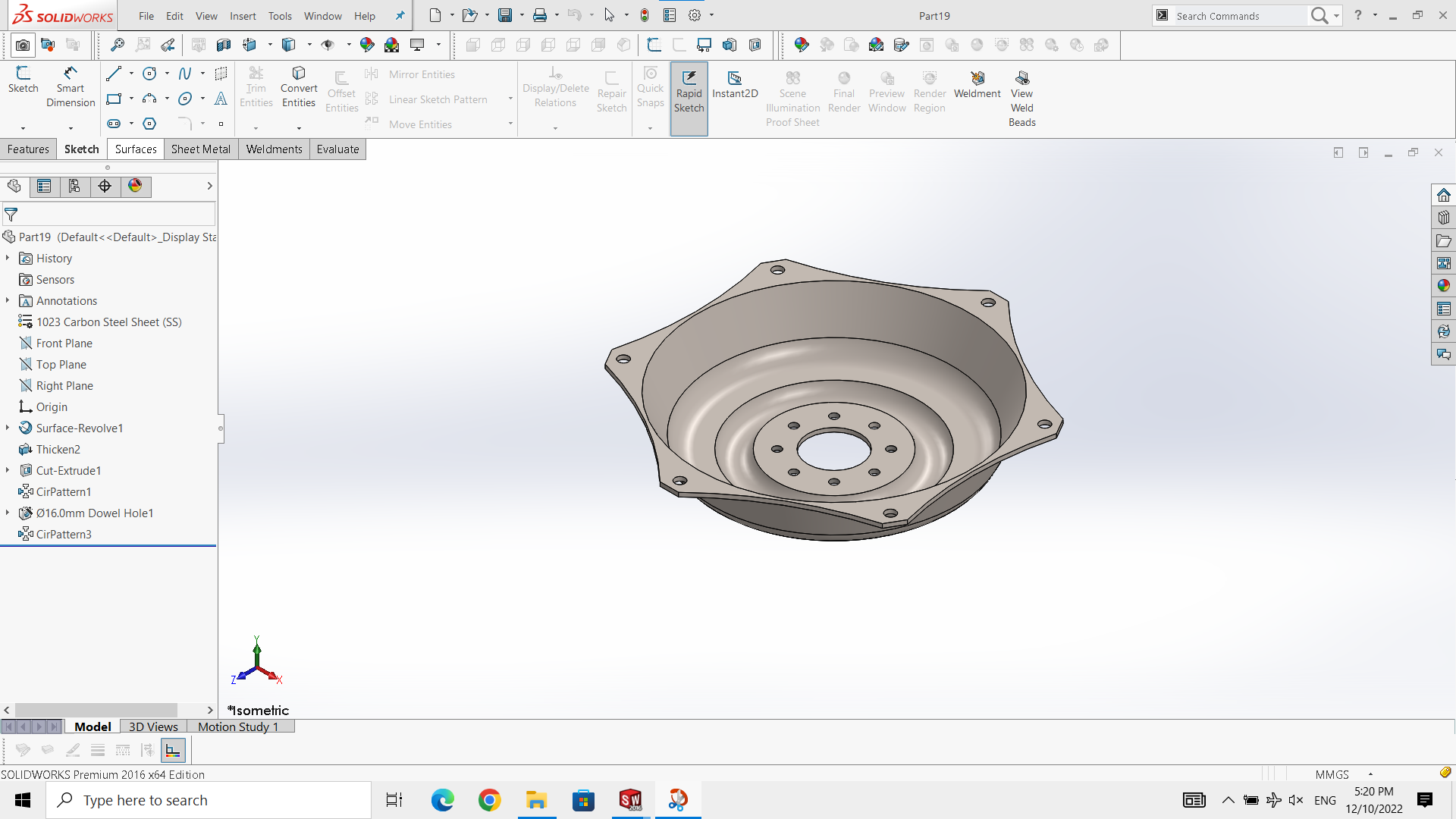Choose the Circle sketch tool

click(x=149, y=74)
